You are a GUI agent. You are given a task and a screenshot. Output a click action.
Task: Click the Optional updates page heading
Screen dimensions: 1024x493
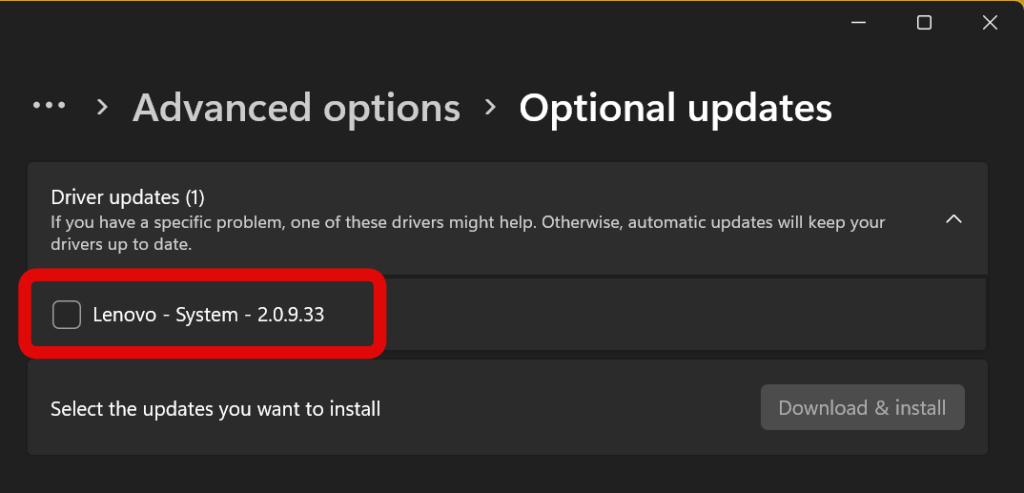click(675, 108)
